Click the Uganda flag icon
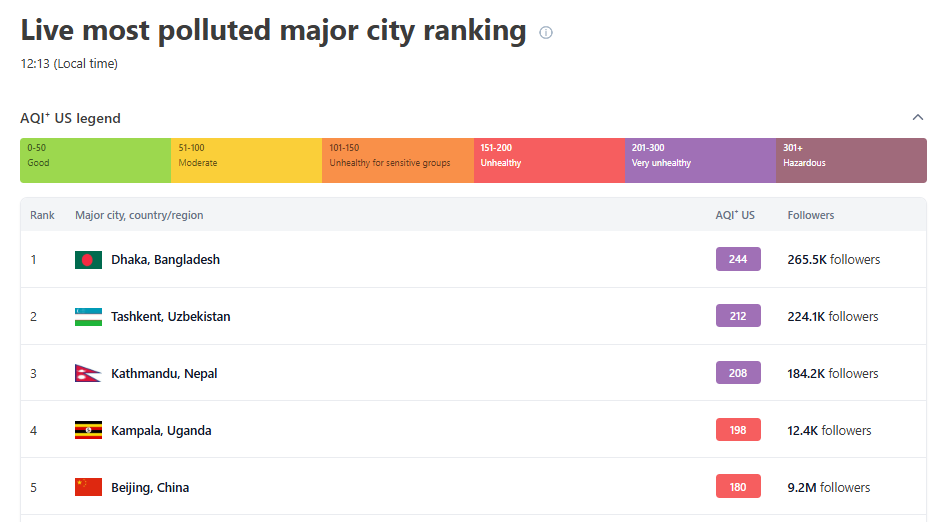Image resolution: width=942 pixels, height=522 pixels. coord(88,431)
